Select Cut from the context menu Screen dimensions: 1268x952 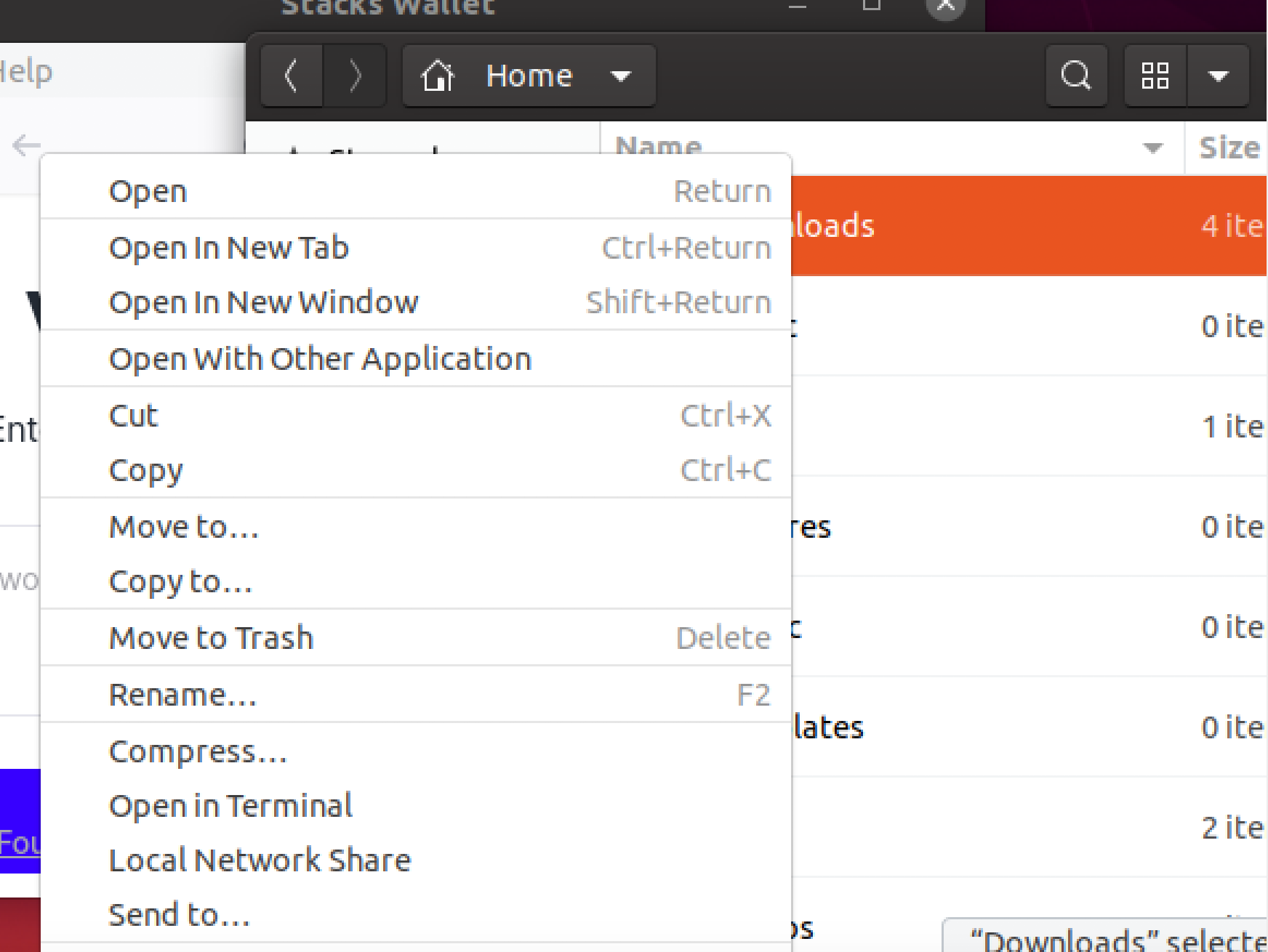click(x=133, y=415)
